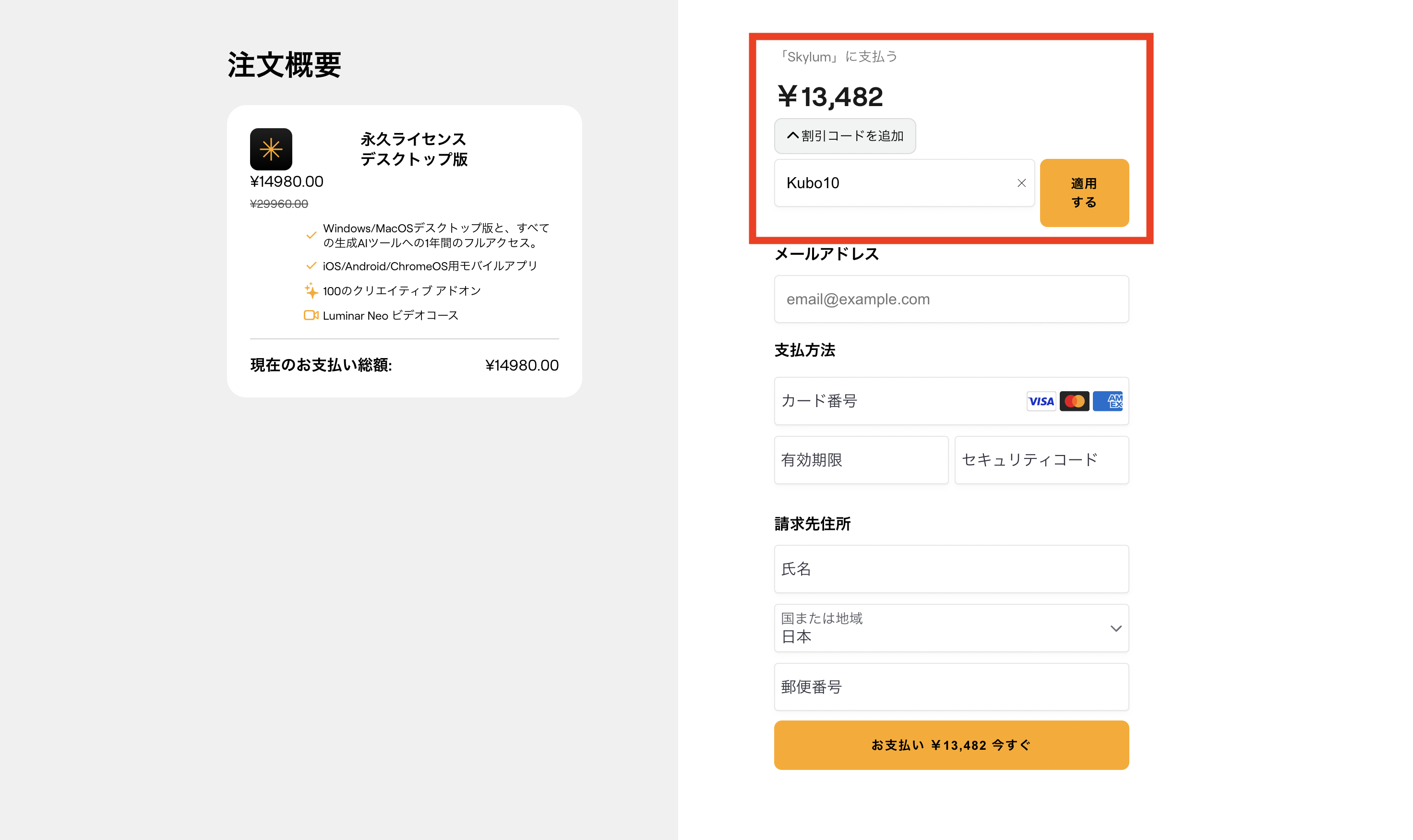Apply the discount code with 適用する button
The image size is (1413, 840).
coord(1084,192)
